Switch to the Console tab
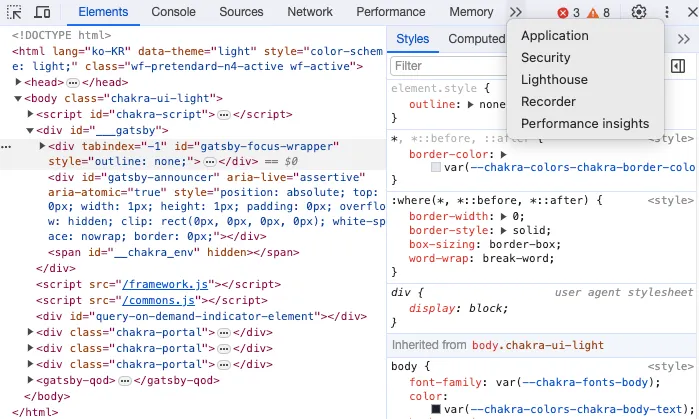The image size is (699, 419). 173,12
